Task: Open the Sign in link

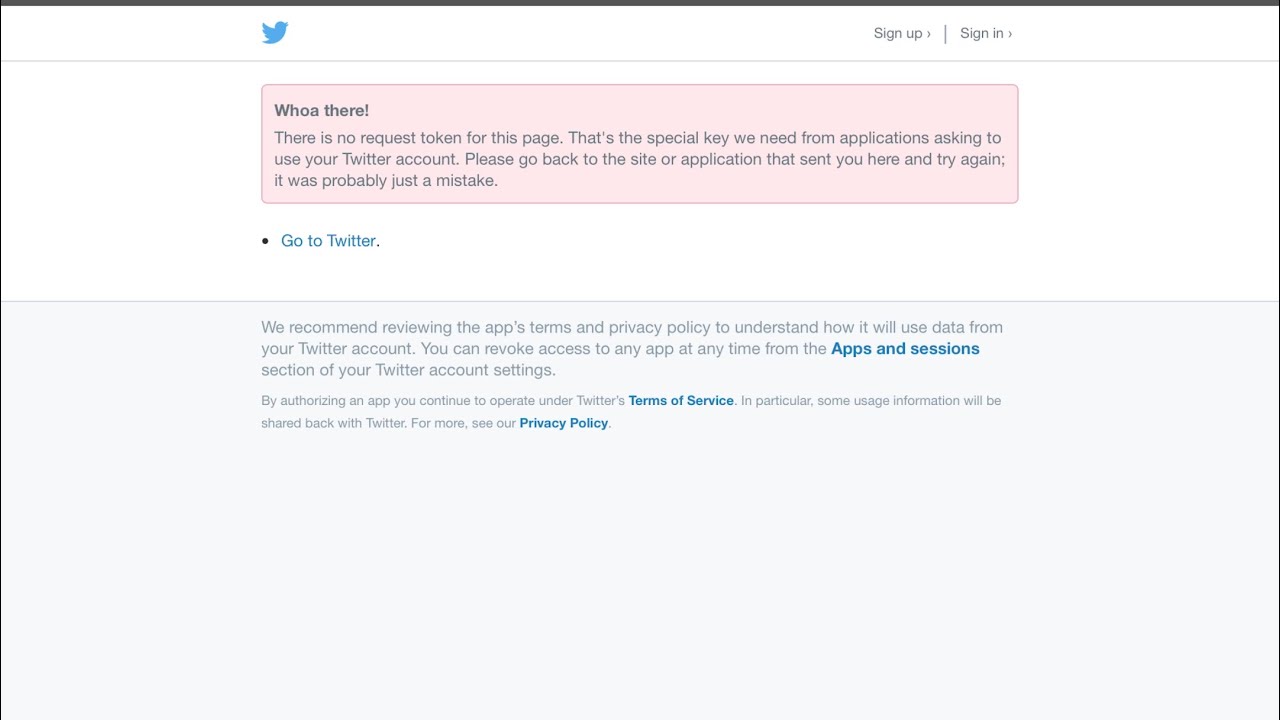Action: tap(986, 33)
